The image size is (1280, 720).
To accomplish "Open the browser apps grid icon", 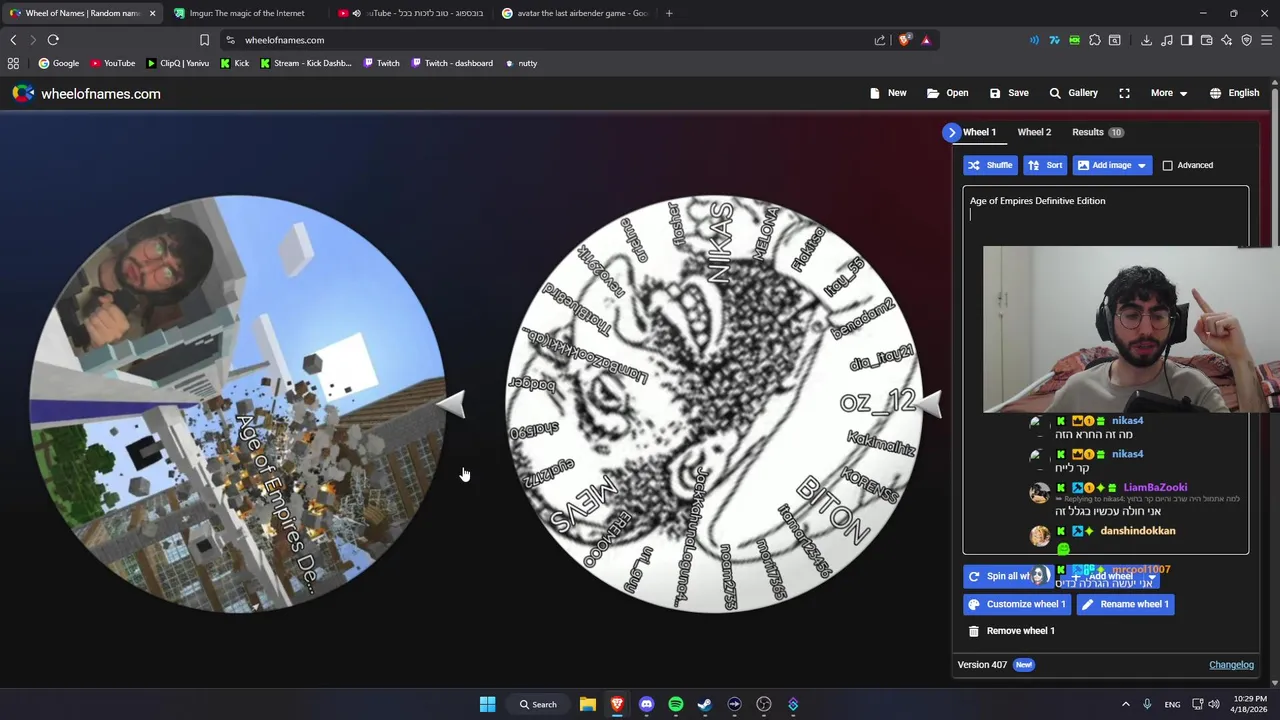I will (x=13, y=63).
